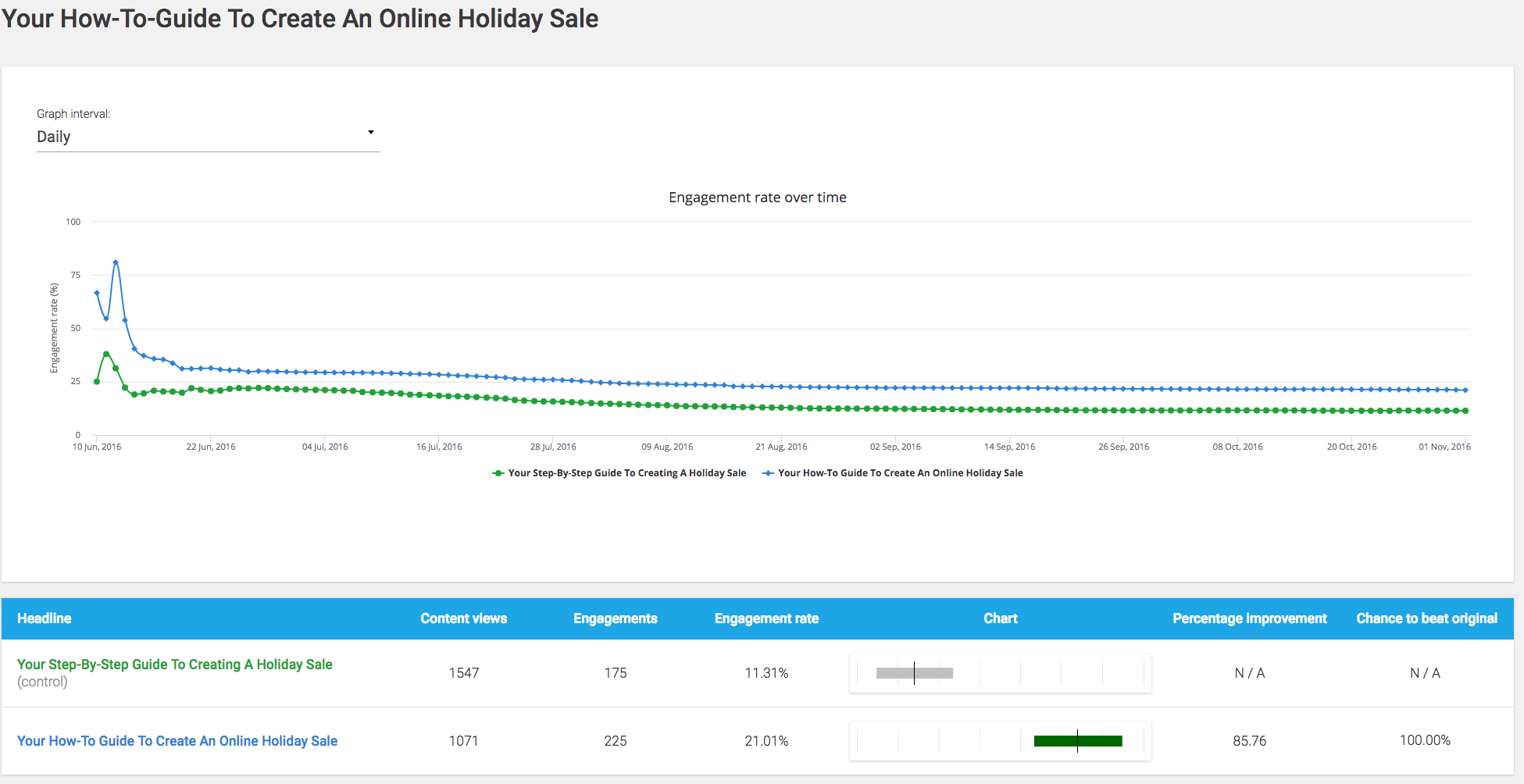Open the Step-By-Step Guide headline link

coord(174,664)
